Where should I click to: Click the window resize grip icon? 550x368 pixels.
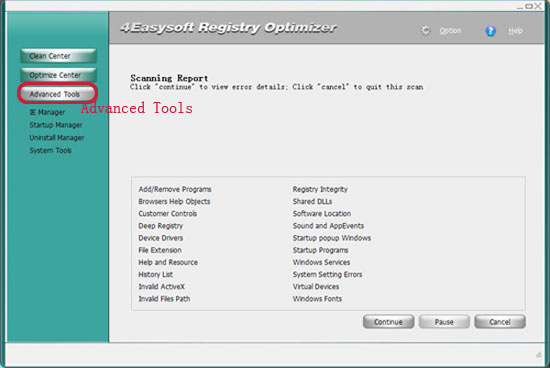539,355
